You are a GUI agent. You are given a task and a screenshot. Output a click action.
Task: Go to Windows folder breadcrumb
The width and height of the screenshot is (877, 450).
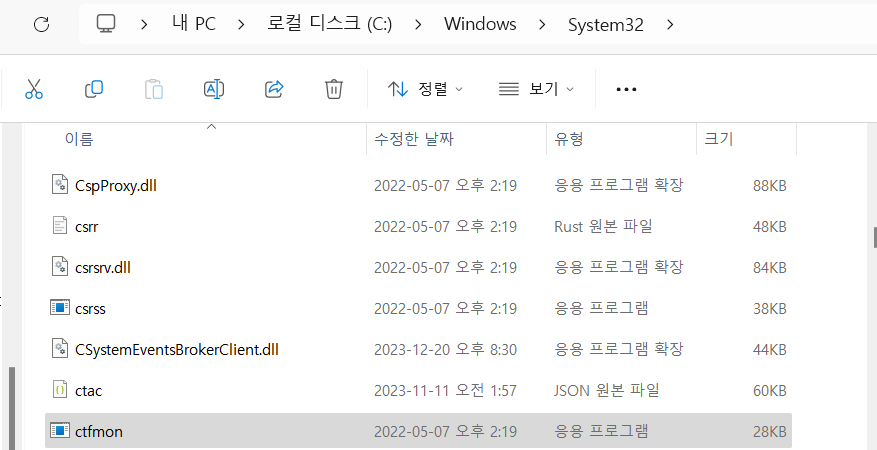(480, 25)
